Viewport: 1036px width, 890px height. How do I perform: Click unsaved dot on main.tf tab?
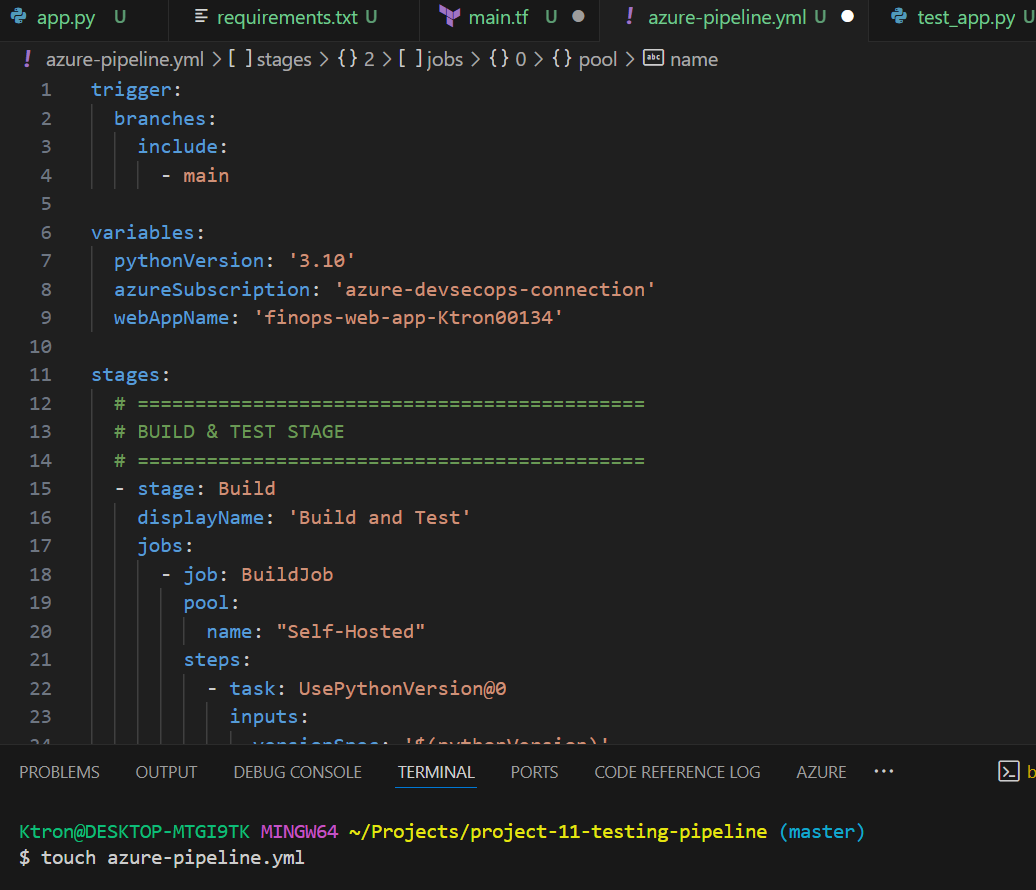578,17
